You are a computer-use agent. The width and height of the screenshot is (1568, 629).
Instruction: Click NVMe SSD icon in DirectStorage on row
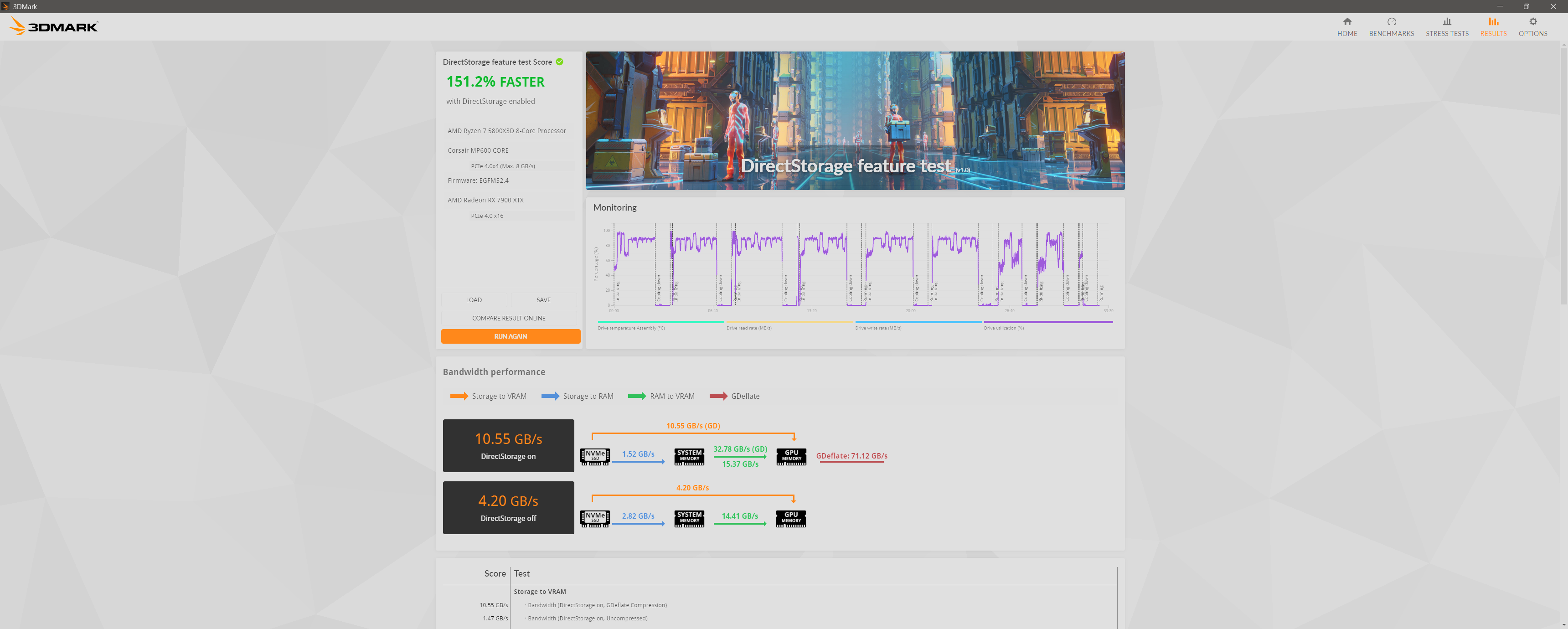pyautogui.click(x=595, y=457)
